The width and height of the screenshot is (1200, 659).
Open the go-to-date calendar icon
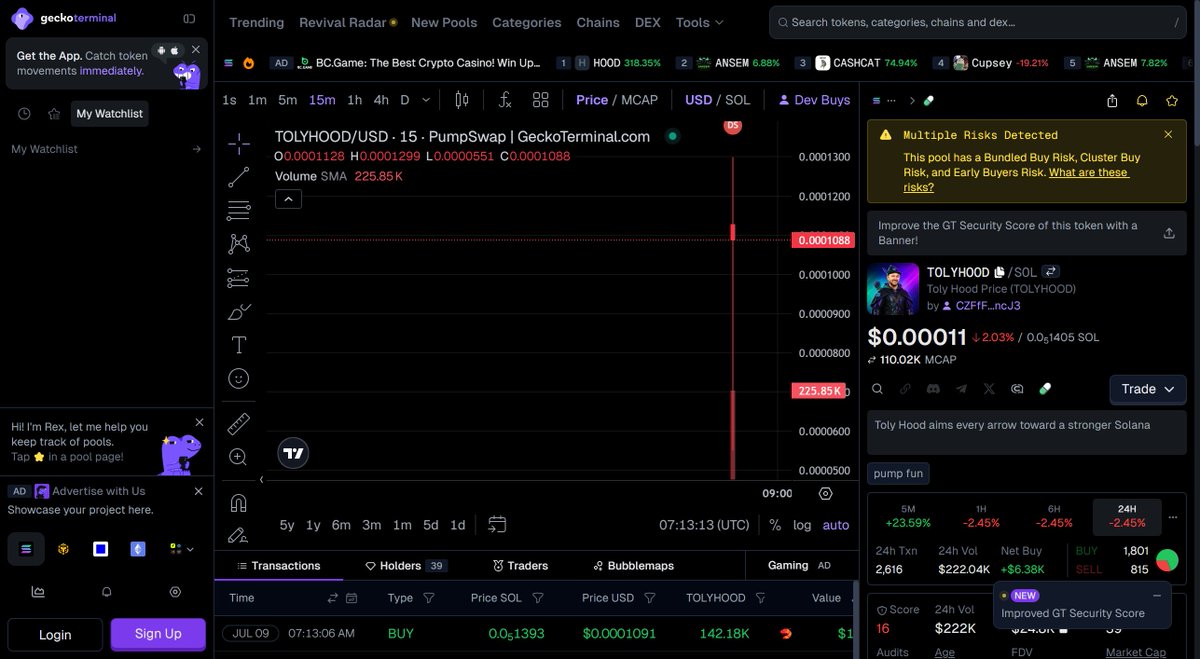click(497, 524)
